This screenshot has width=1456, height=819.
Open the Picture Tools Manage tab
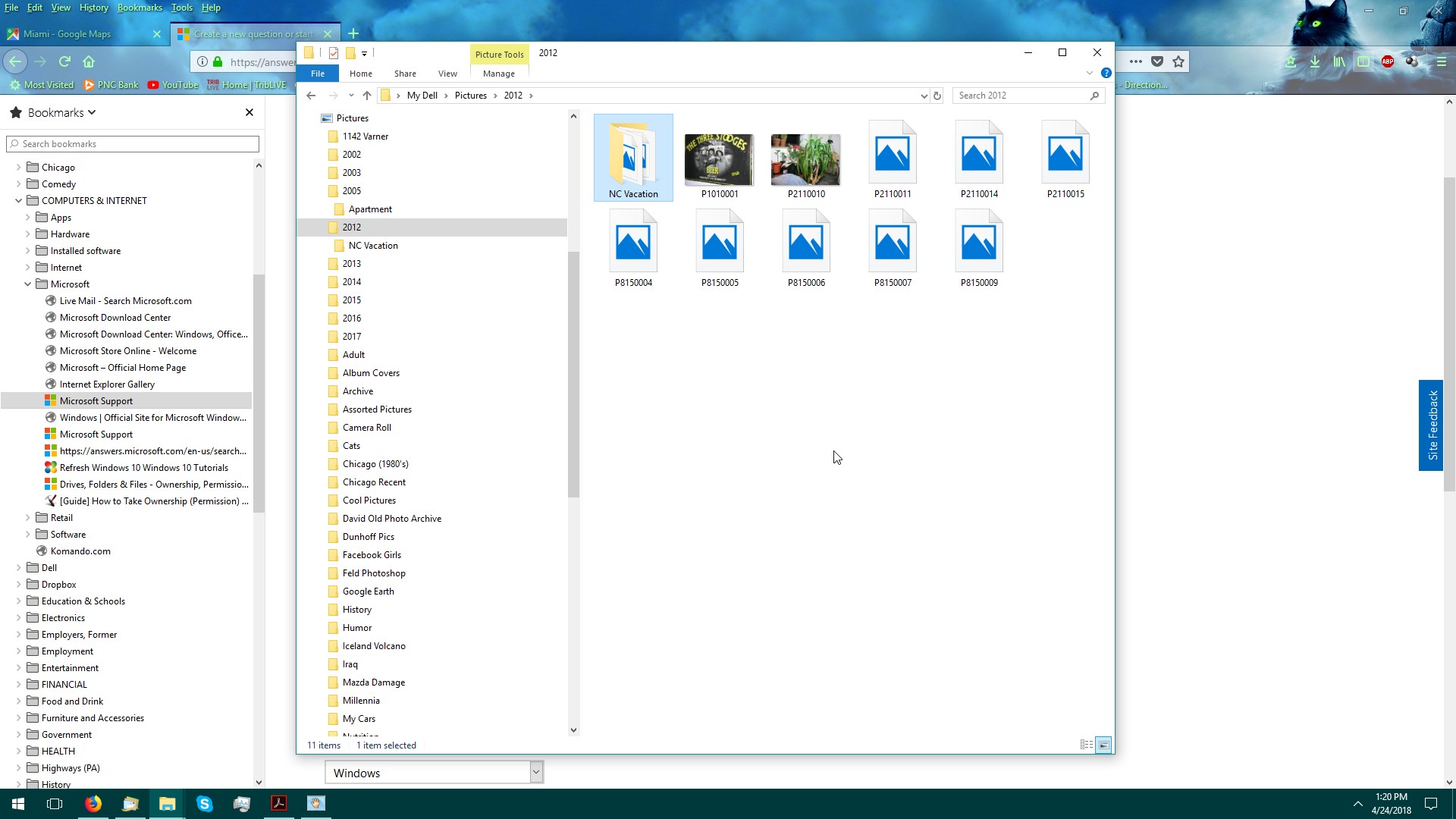[x=499, y=74]
